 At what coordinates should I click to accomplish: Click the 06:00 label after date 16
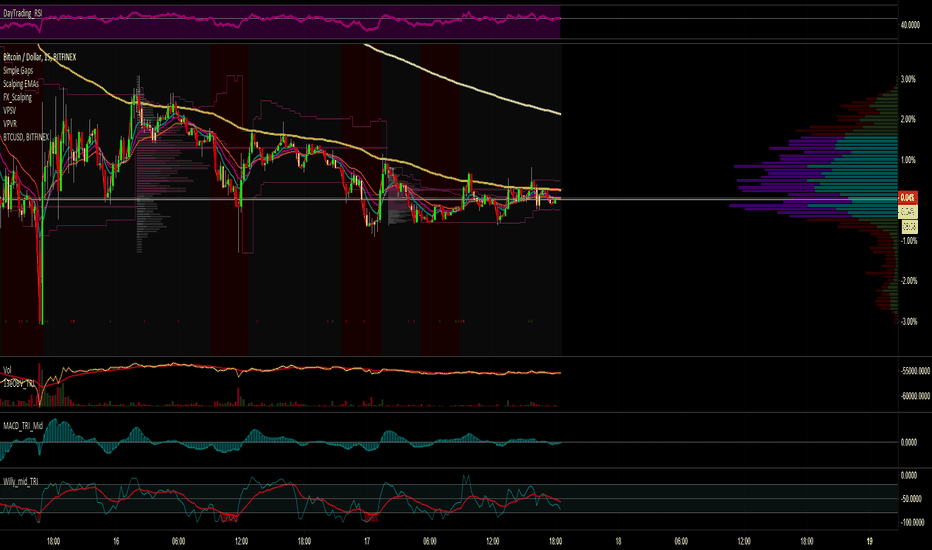pos(178,541)
